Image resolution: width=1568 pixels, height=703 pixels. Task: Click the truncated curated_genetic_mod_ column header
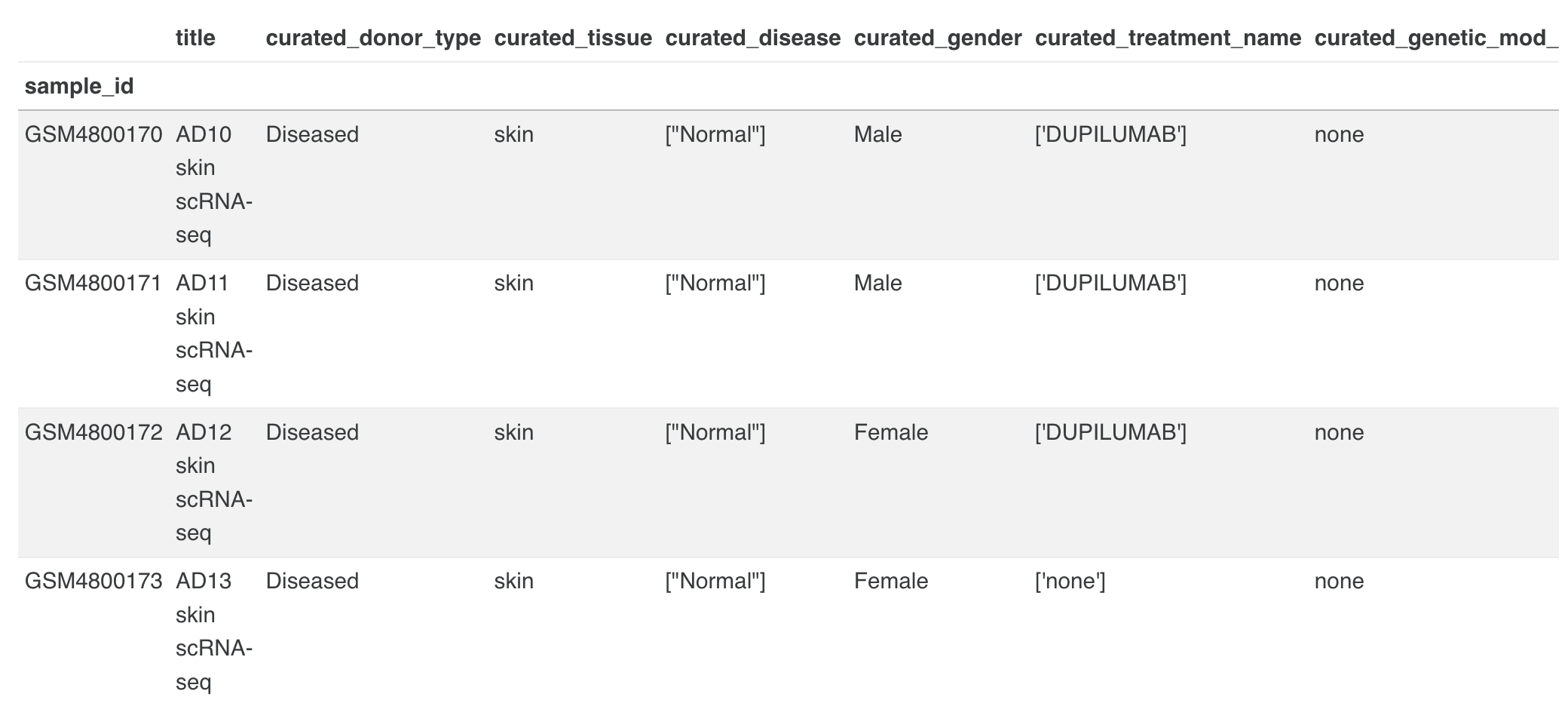click(x=1436, y=38)
